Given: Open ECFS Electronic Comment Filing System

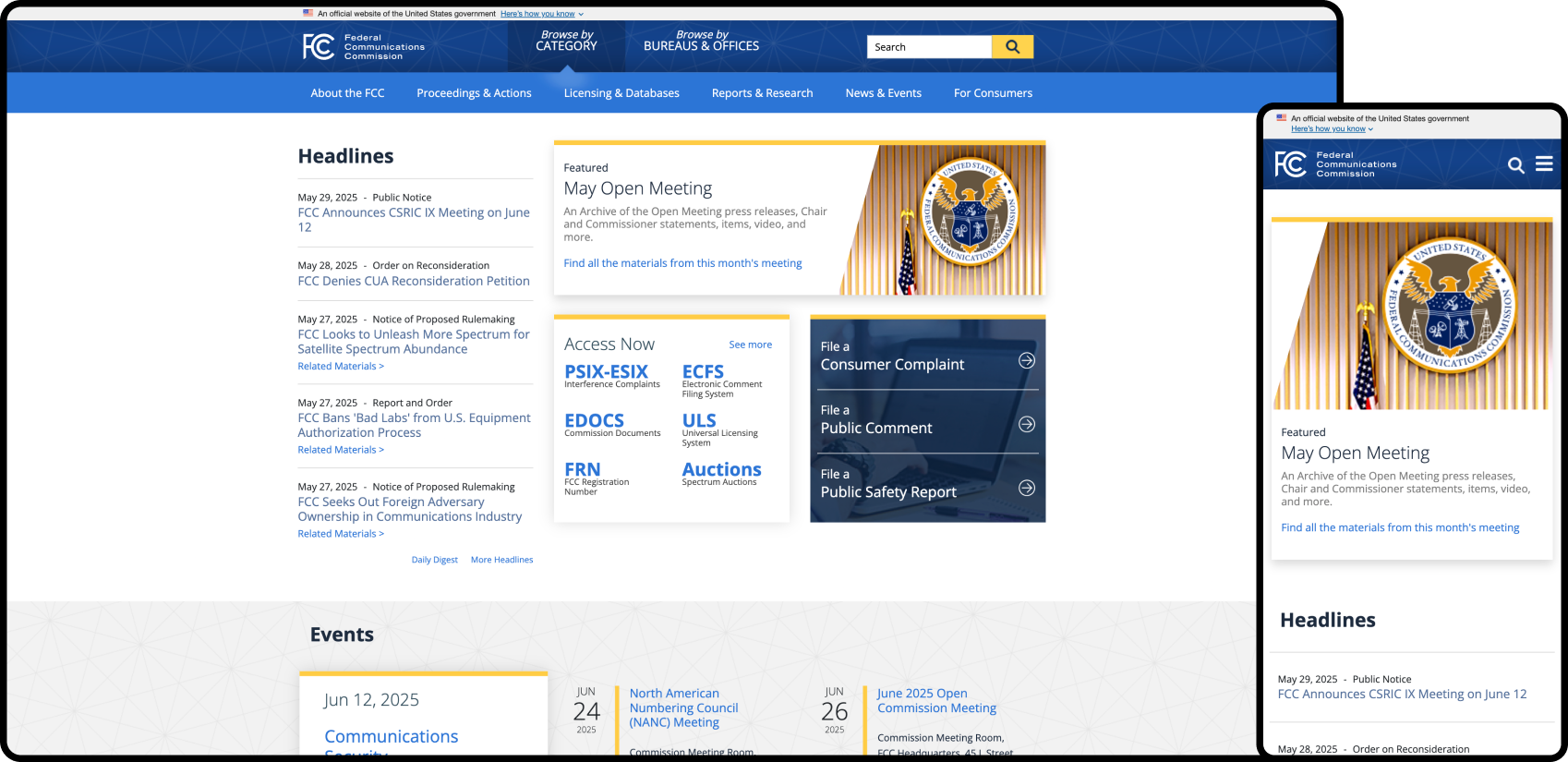Looking at the screenshot, I should 722,380.
